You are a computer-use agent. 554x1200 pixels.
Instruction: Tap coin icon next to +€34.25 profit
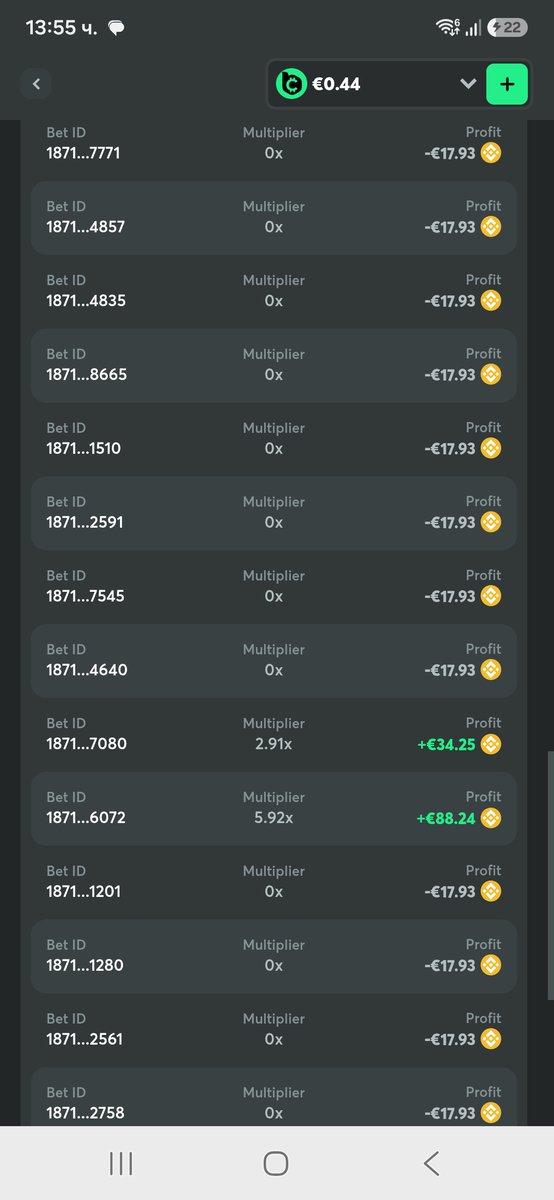490,744
